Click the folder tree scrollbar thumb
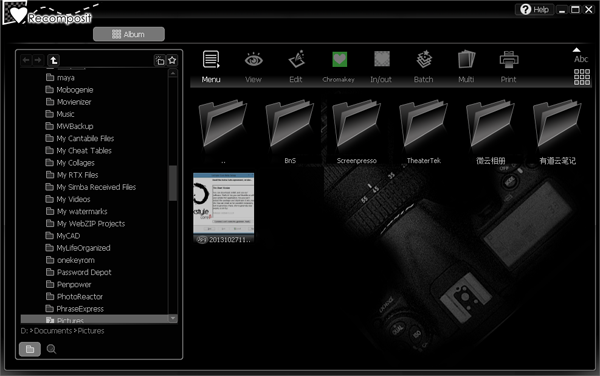This screenshot has height=376, width=600. click(x=173, y=183)
